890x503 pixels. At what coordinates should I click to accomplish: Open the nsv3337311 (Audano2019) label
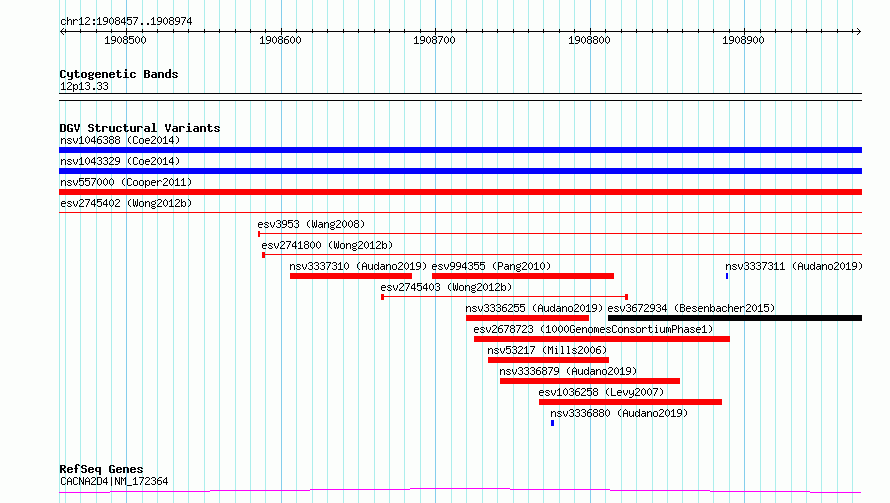[794, 266]
